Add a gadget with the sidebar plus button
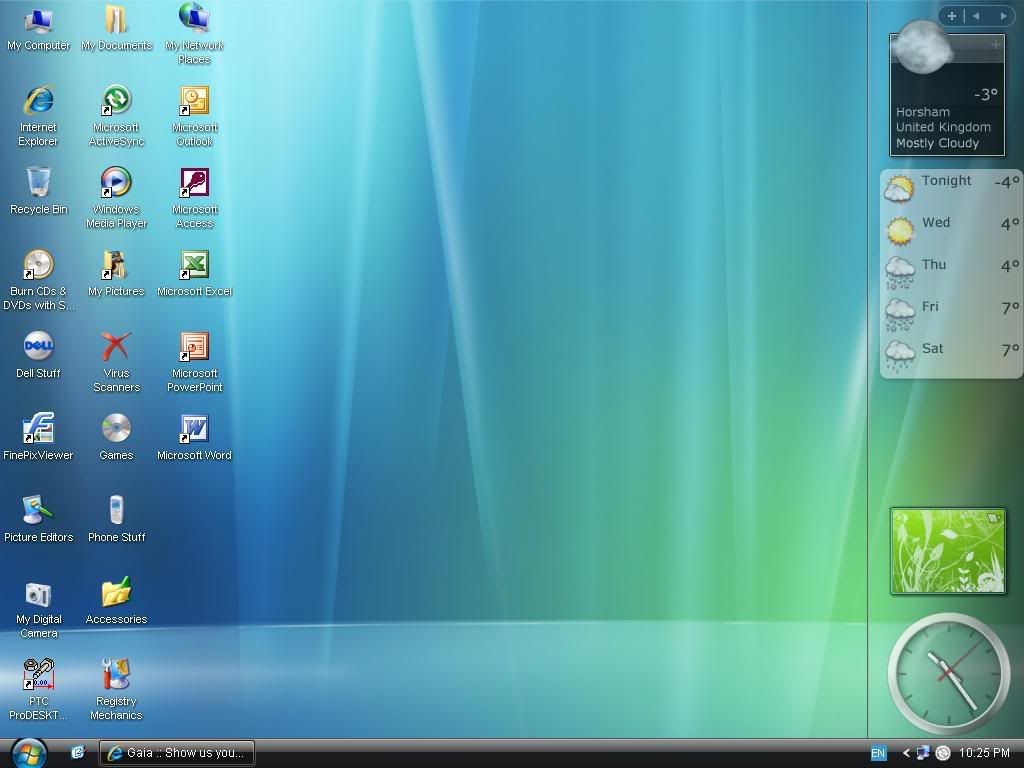Image resolution: width=1024 pixels, height=768 pixels. (x=952, y=16)
